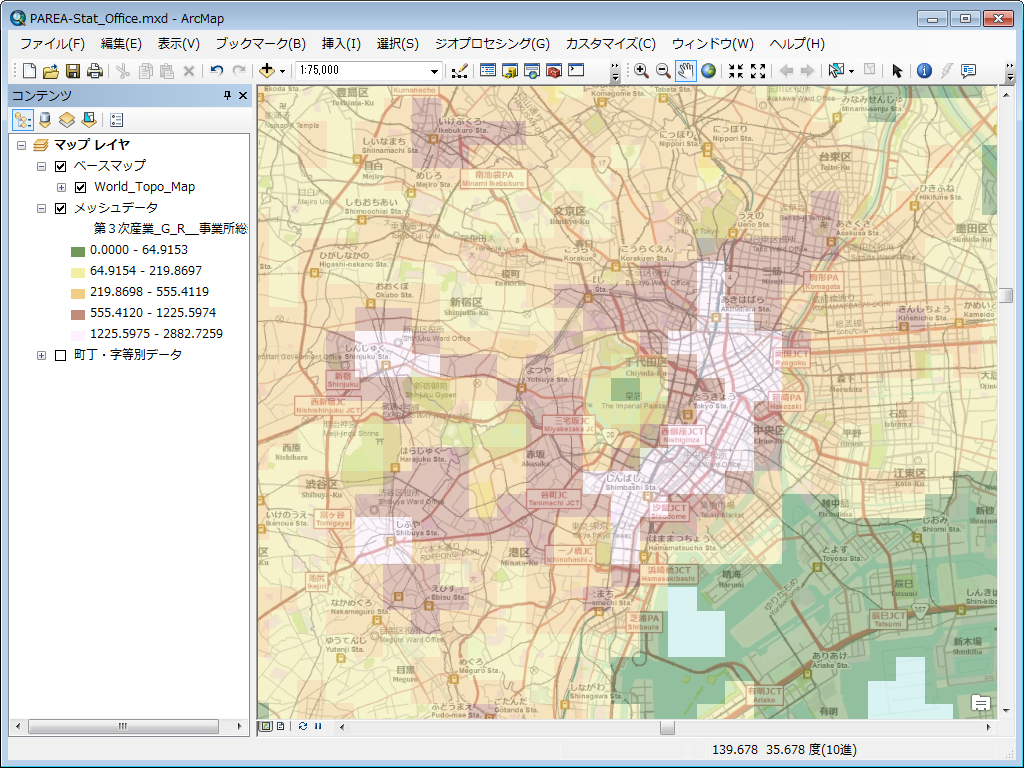This screenshot has width=1024, height=768.
Task: Switch contents to List By Visibility
Action: coord(67,120)
